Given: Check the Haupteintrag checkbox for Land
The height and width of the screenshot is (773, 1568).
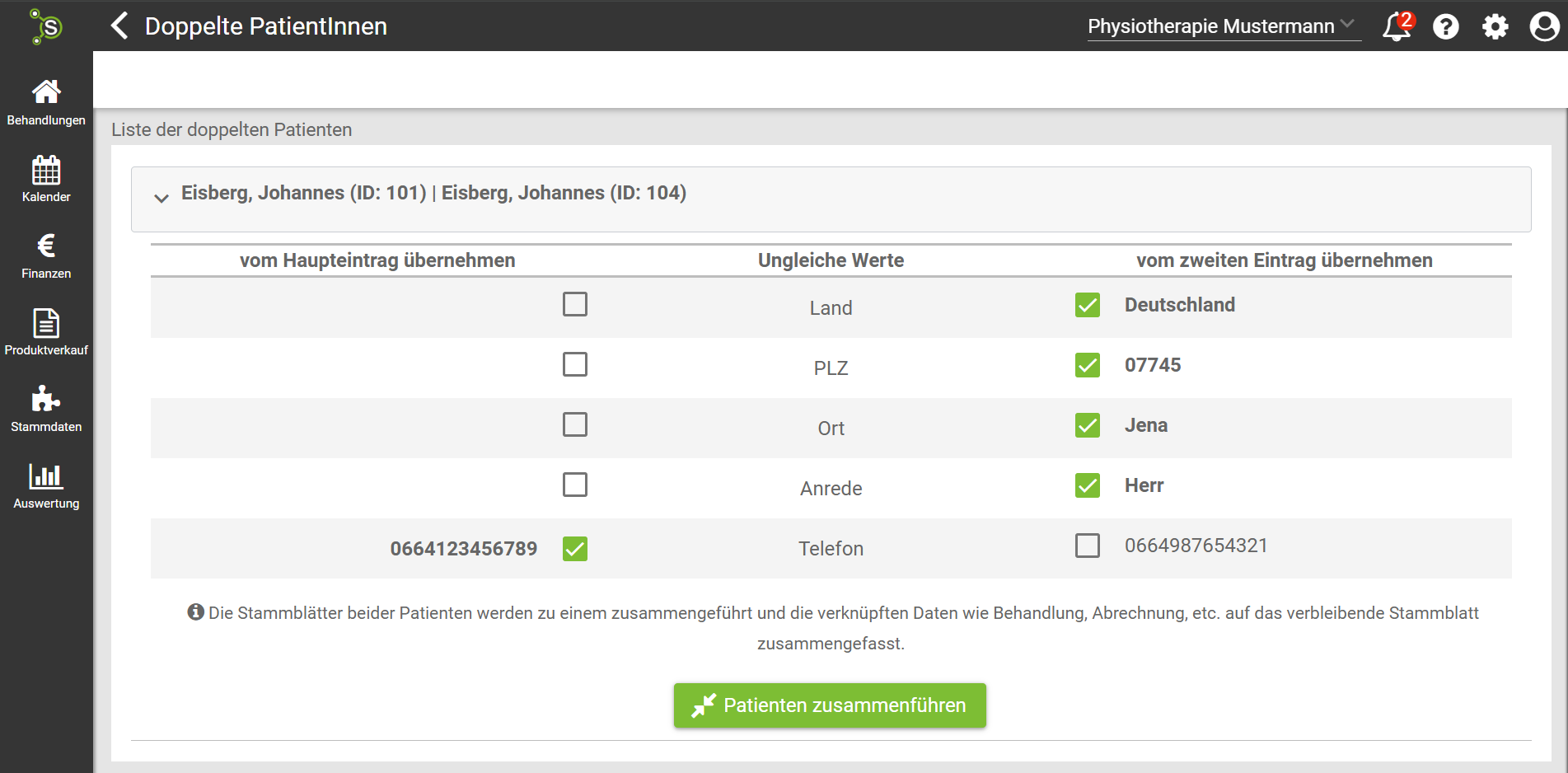Looking at the screenshot, I should pos(575,304).
